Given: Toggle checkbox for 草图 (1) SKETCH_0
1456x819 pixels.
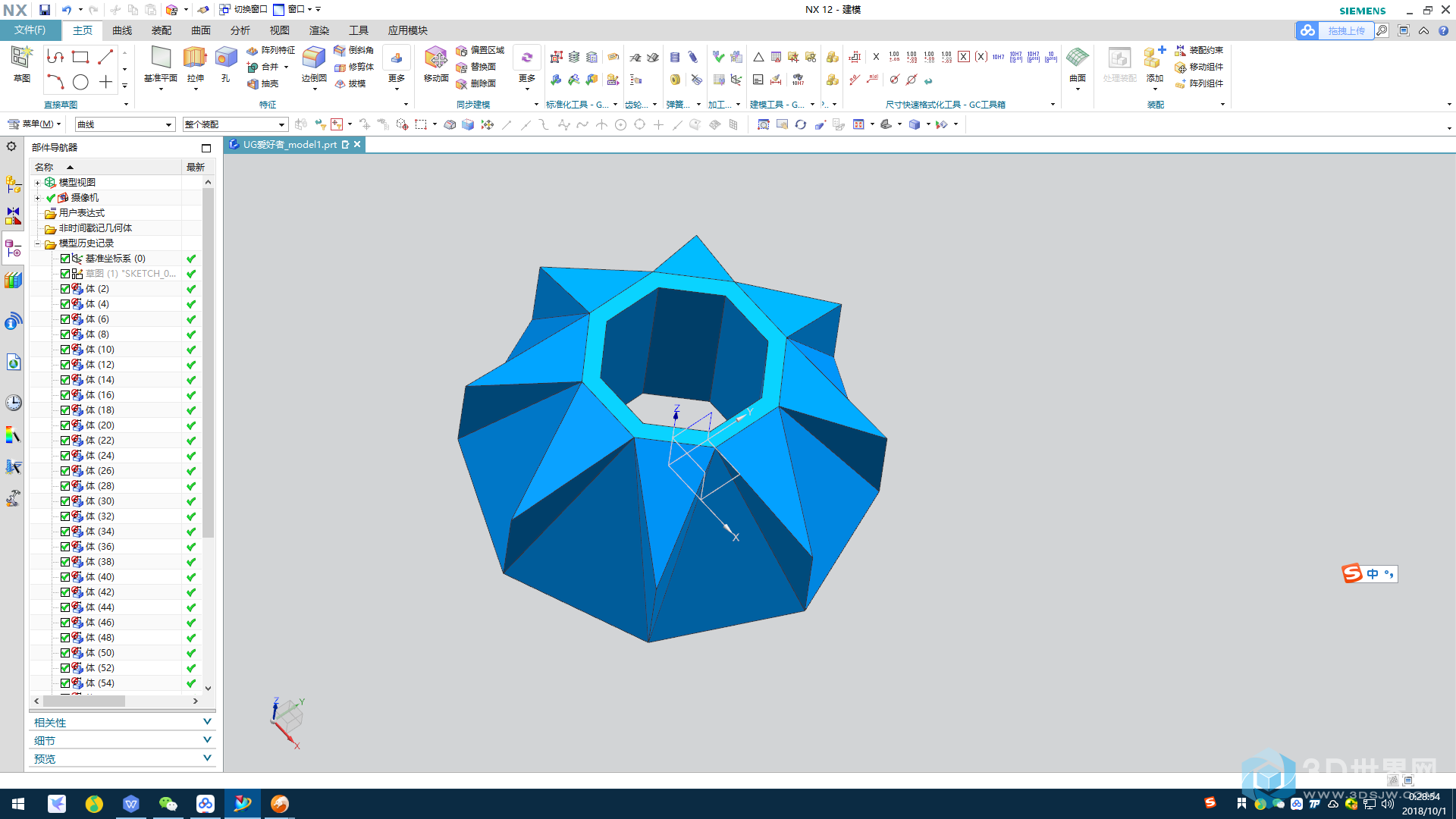Looking at the screenshot, I should [x=65, y=274].
